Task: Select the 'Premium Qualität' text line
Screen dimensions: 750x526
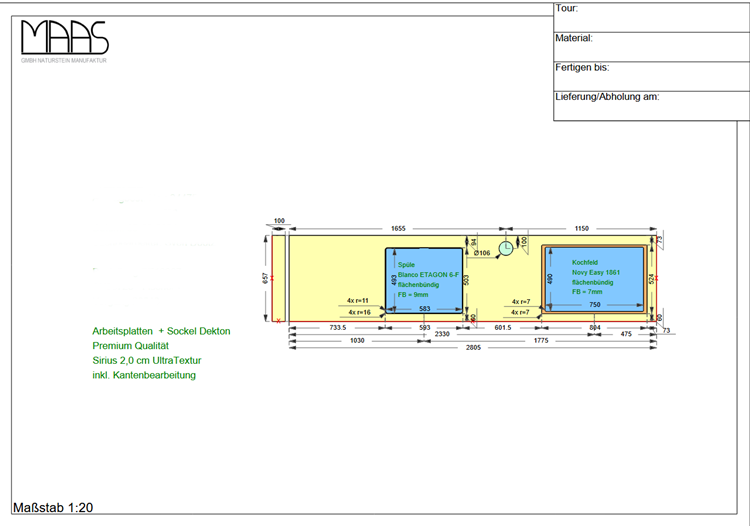Action: coord(131,346)
